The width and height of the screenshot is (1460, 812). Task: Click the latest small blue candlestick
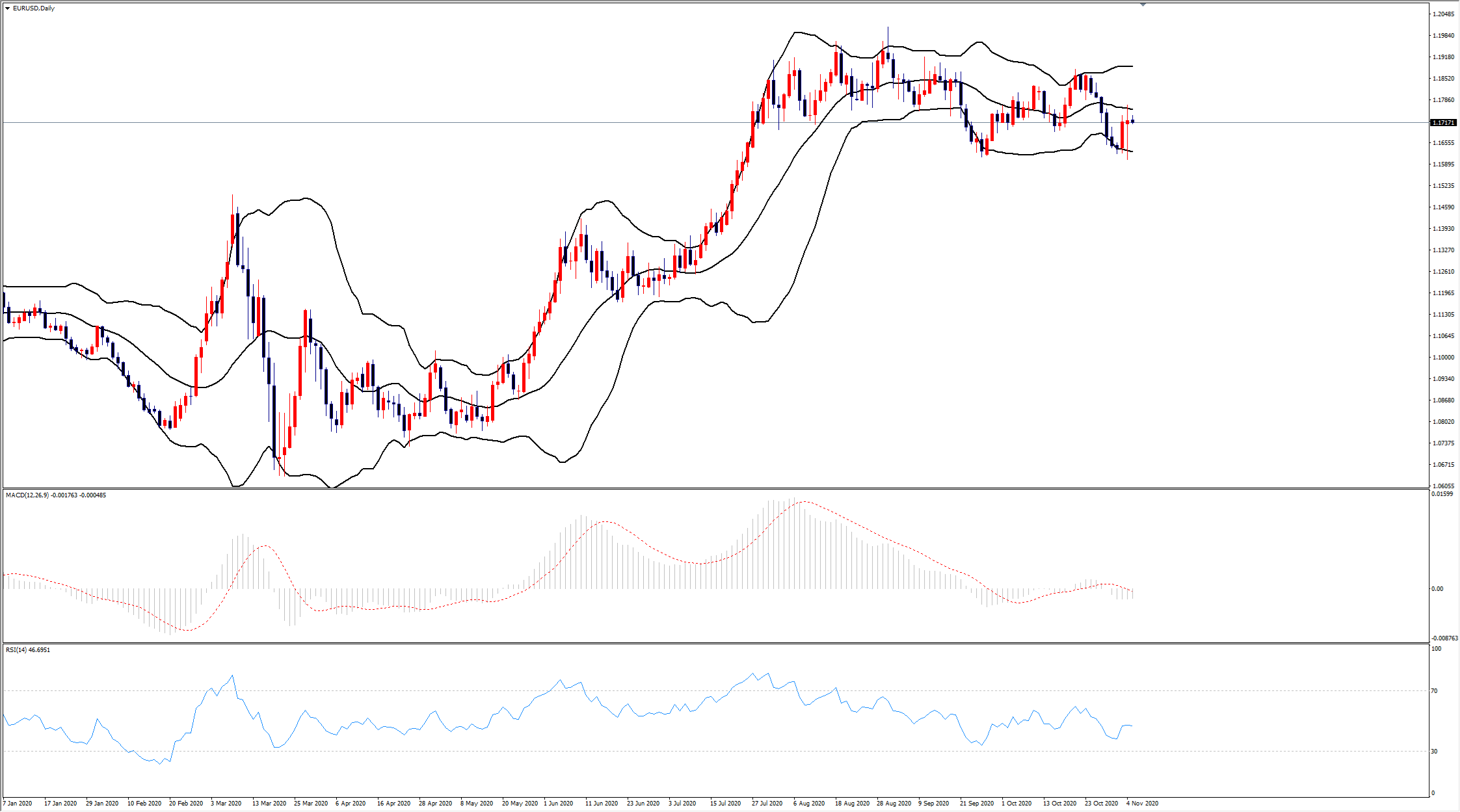pos(1133,121)
